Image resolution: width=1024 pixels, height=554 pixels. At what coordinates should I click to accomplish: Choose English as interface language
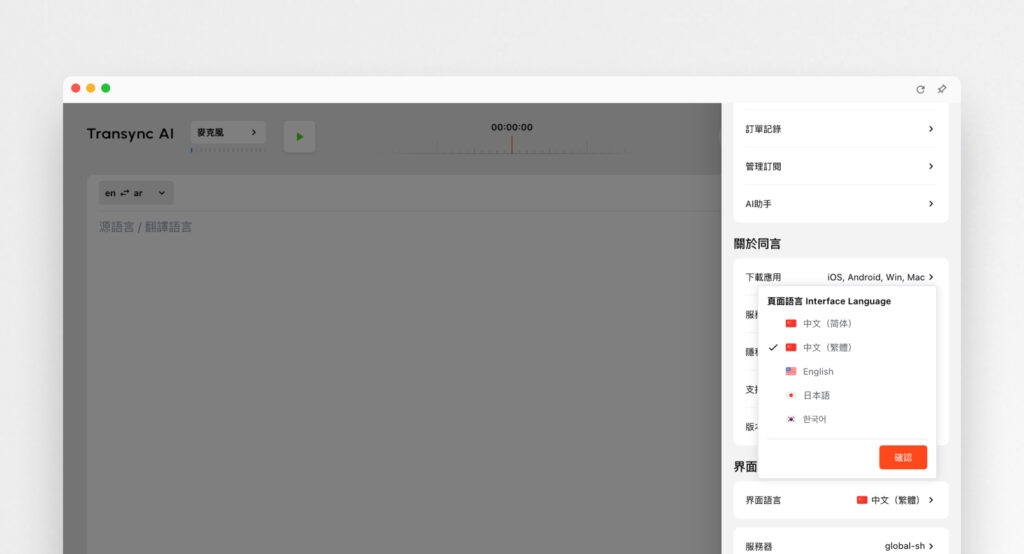click(818, 371)
